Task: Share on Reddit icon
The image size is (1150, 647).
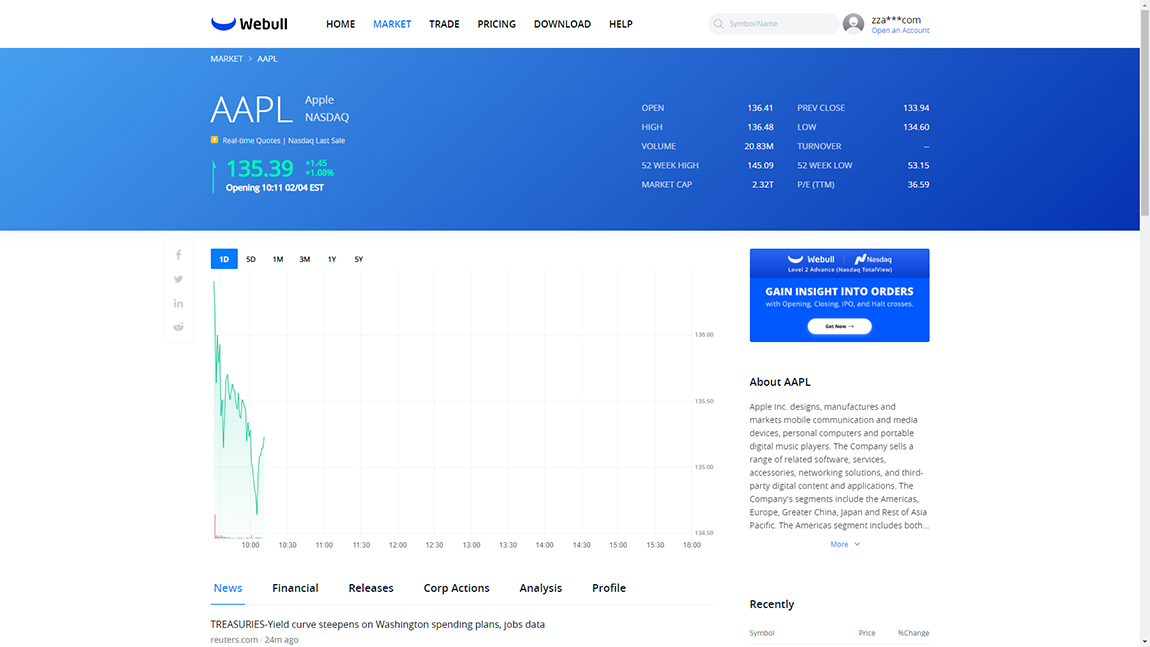Action: (178, 327)
